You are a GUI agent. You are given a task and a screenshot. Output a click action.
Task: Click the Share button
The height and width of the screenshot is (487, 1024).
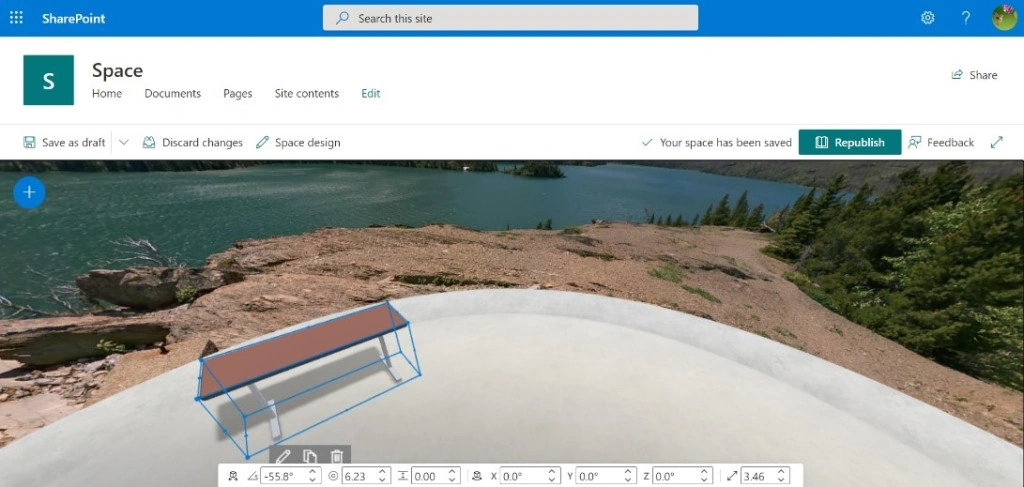tap(974, 75)
